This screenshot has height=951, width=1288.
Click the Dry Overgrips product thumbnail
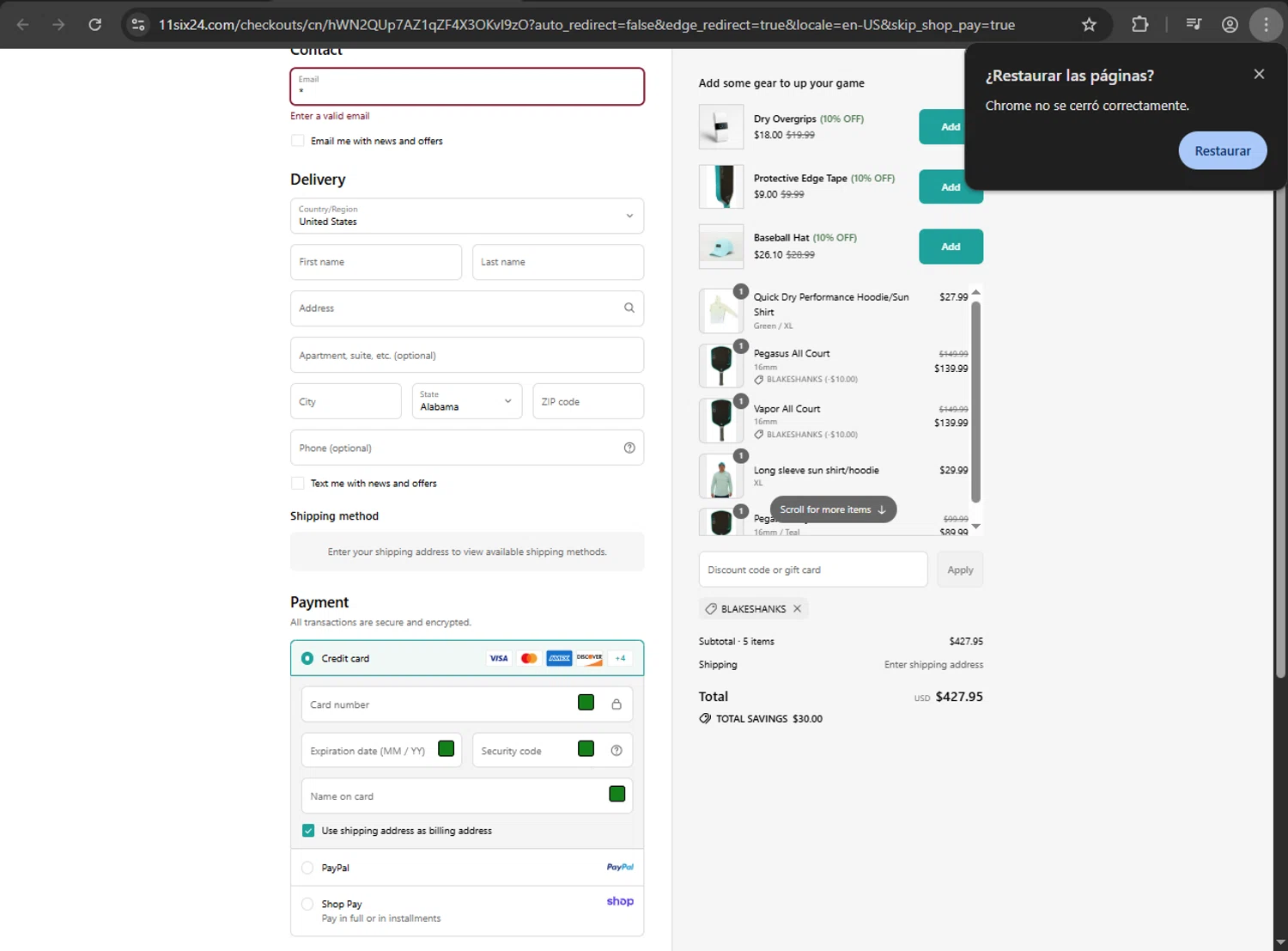click(721, 127)
